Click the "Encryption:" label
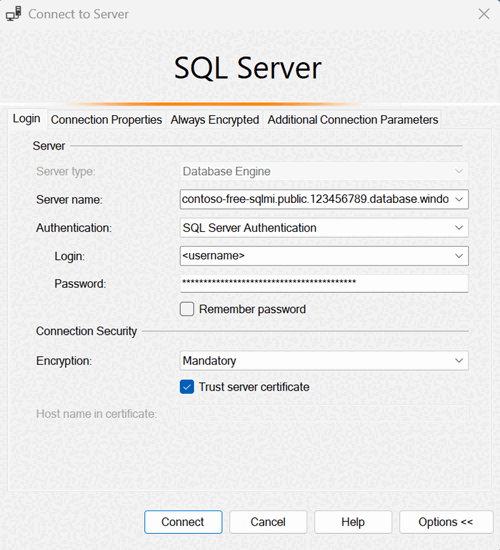This screenshot has height=550, width=500. (64, 361)
